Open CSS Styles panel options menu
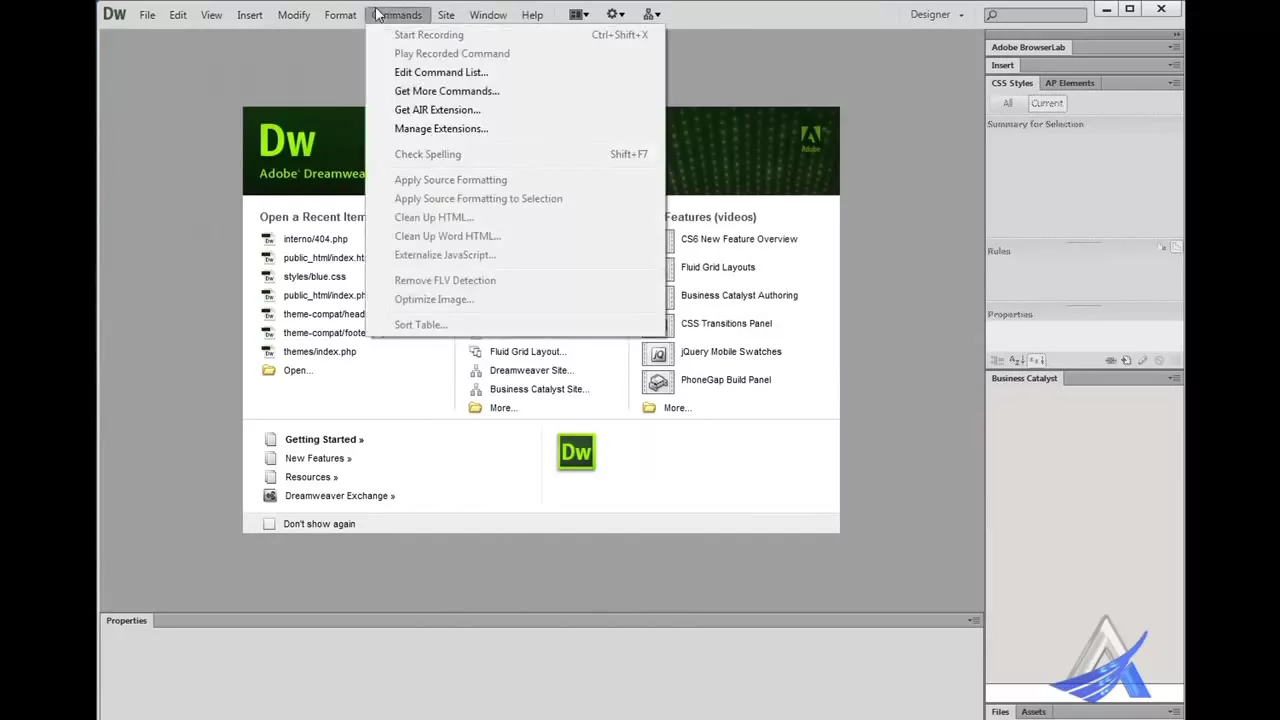Screen dimensions: 1280x720 (x=1175, y=83)
